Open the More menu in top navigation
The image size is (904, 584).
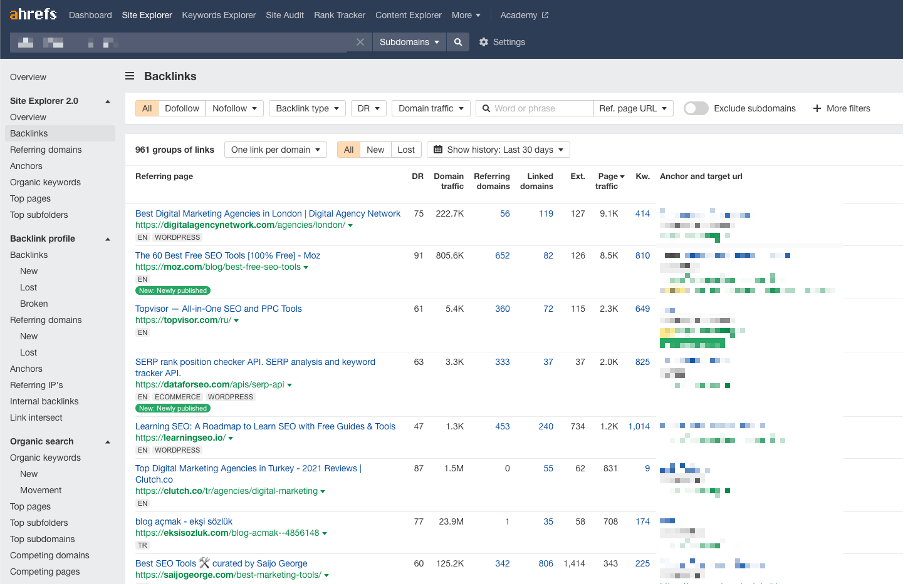466,15
